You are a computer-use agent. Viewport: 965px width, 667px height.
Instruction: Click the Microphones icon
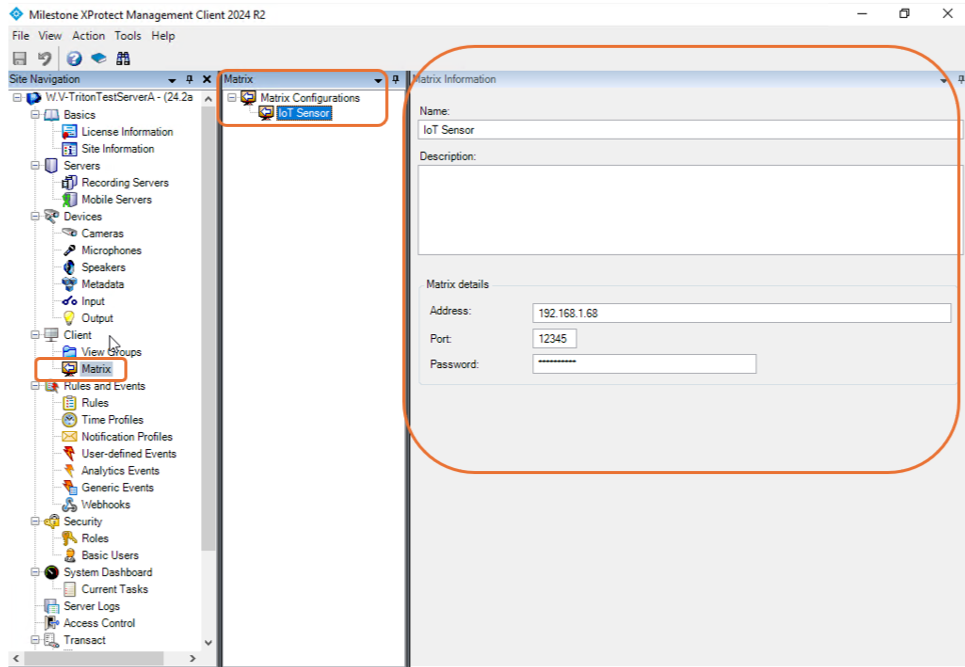(70, 250)
